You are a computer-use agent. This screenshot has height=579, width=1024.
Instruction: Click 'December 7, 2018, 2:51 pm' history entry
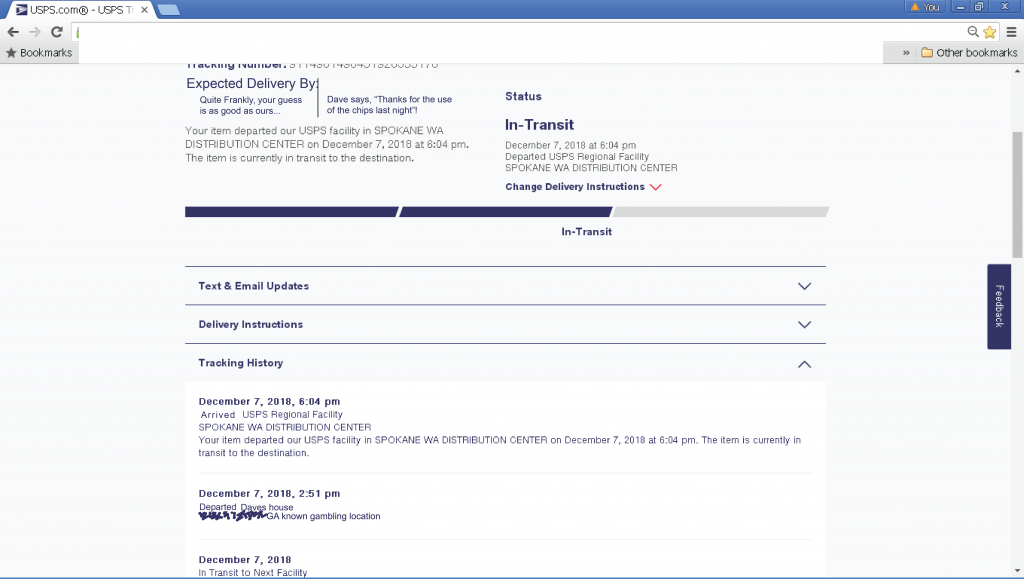(x=269, y=493)
